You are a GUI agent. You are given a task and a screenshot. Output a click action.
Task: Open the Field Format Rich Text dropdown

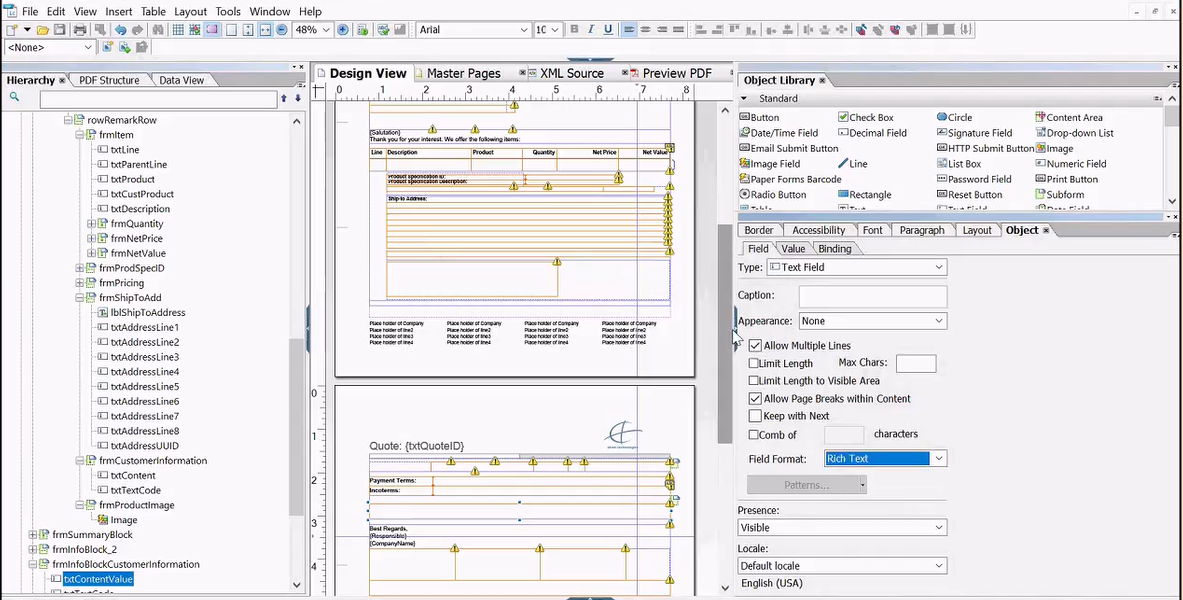pos(886,458)
